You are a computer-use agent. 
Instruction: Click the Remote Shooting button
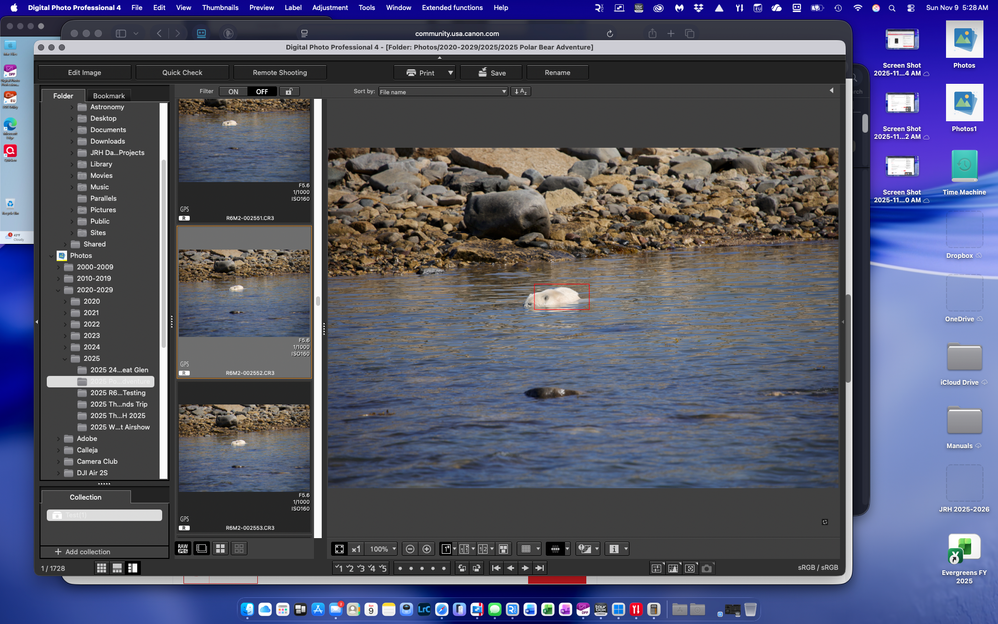pyautogui.click(x=279, y=72)
